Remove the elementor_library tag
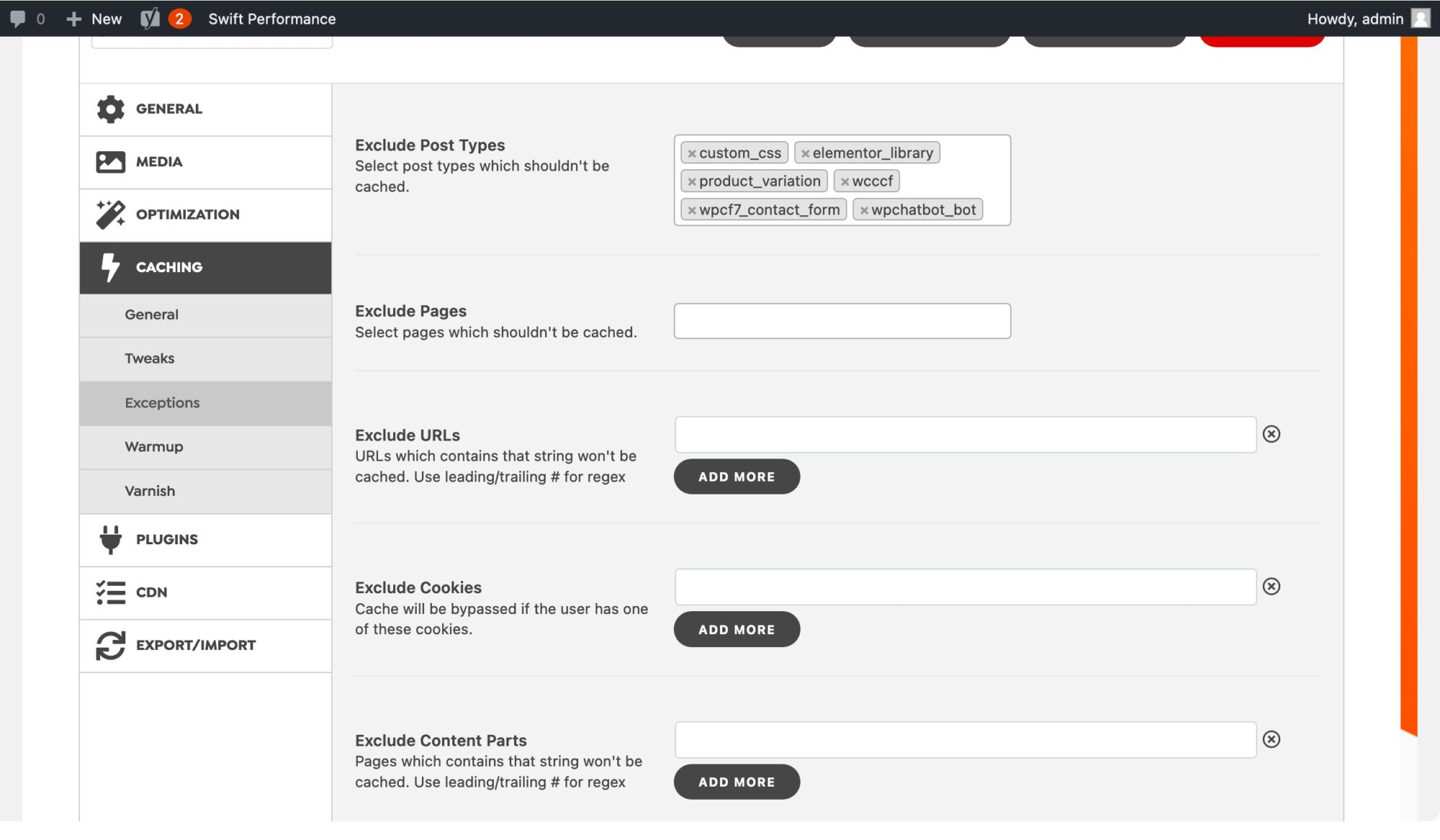 [x=806, y=153]
